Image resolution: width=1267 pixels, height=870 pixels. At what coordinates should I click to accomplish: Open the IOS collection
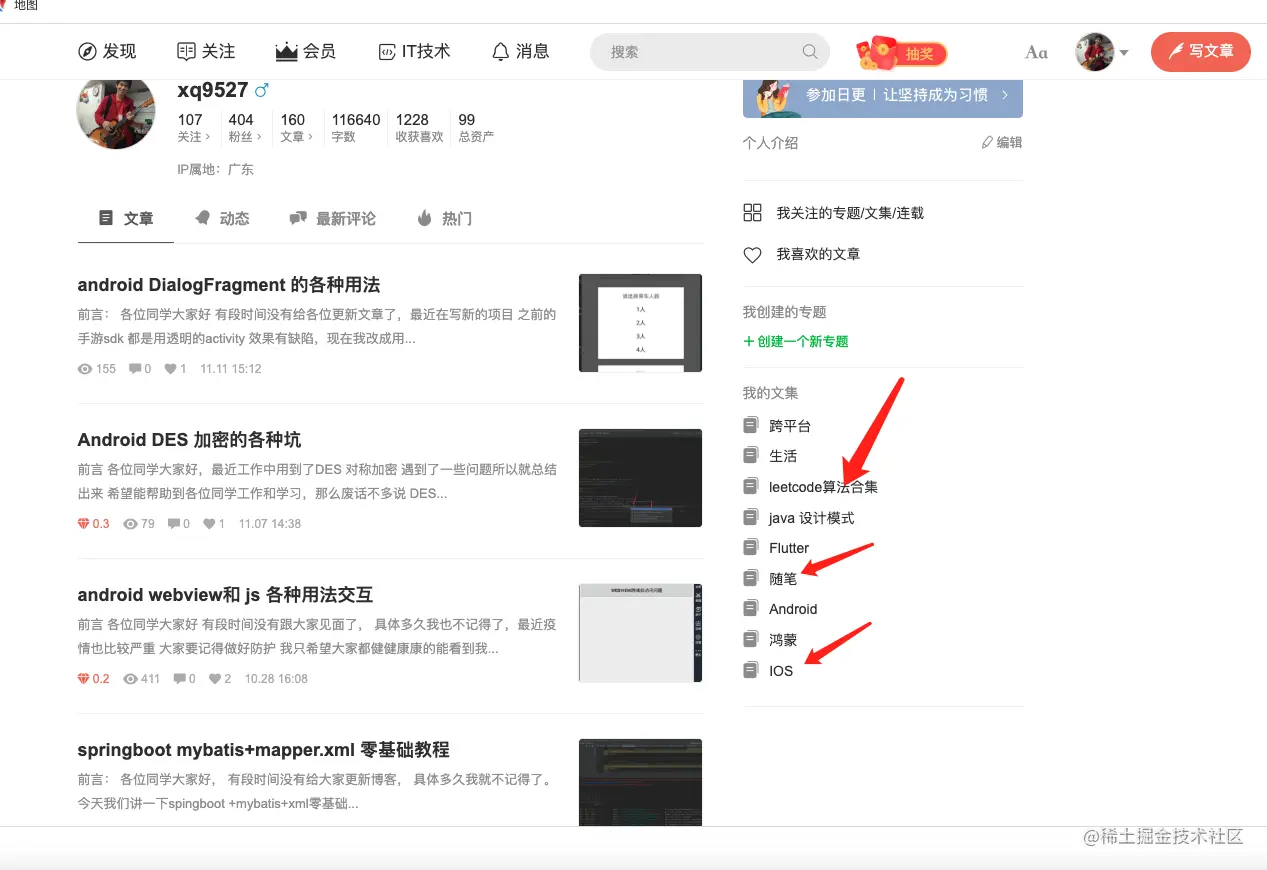pyautogui.click(x=781, y=671)
